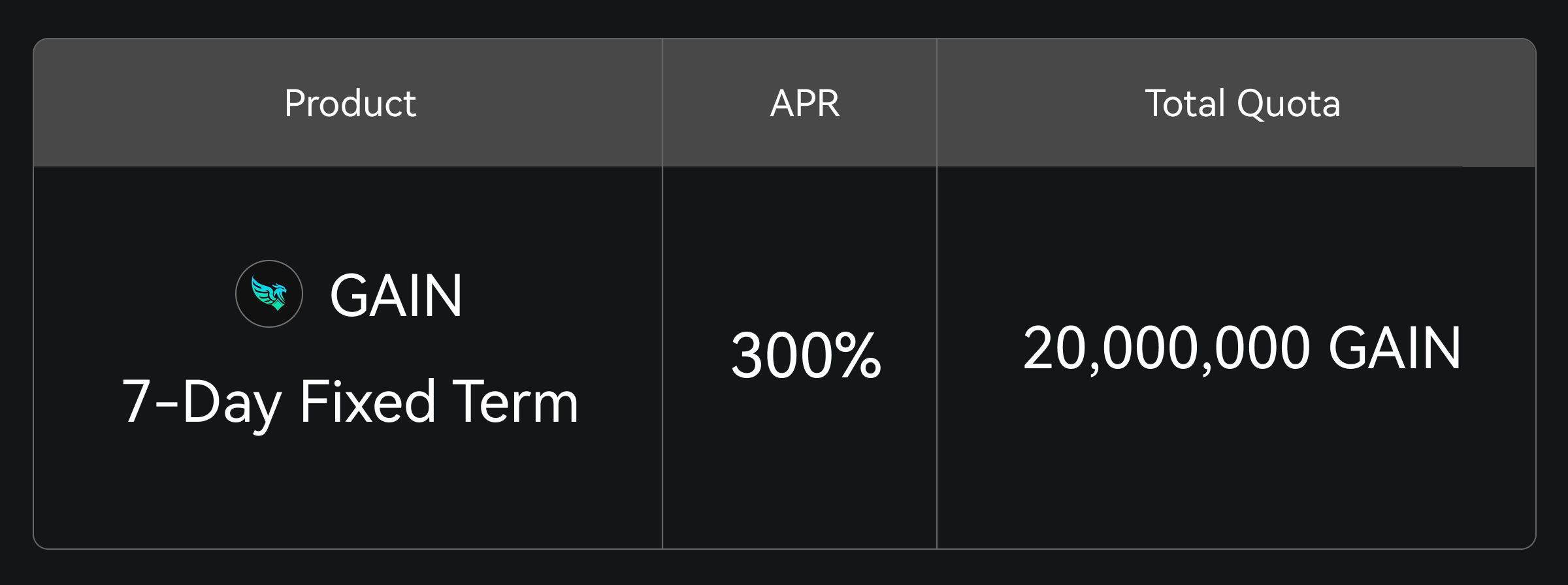Click the divider between product cell and 300%
Viewport: 1568px width, 585px height.
[x=662, y=356]
